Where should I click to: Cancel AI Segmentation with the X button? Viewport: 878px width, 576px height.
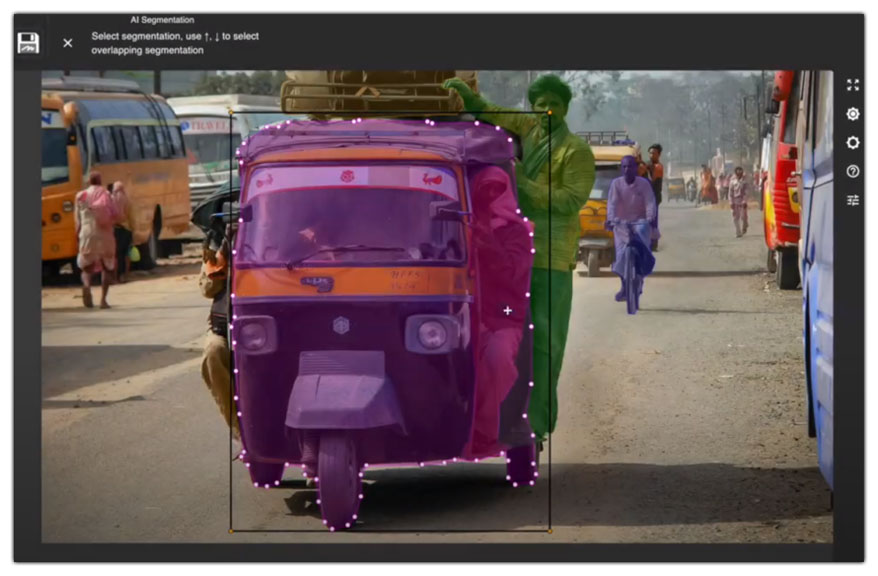point(68,43)
